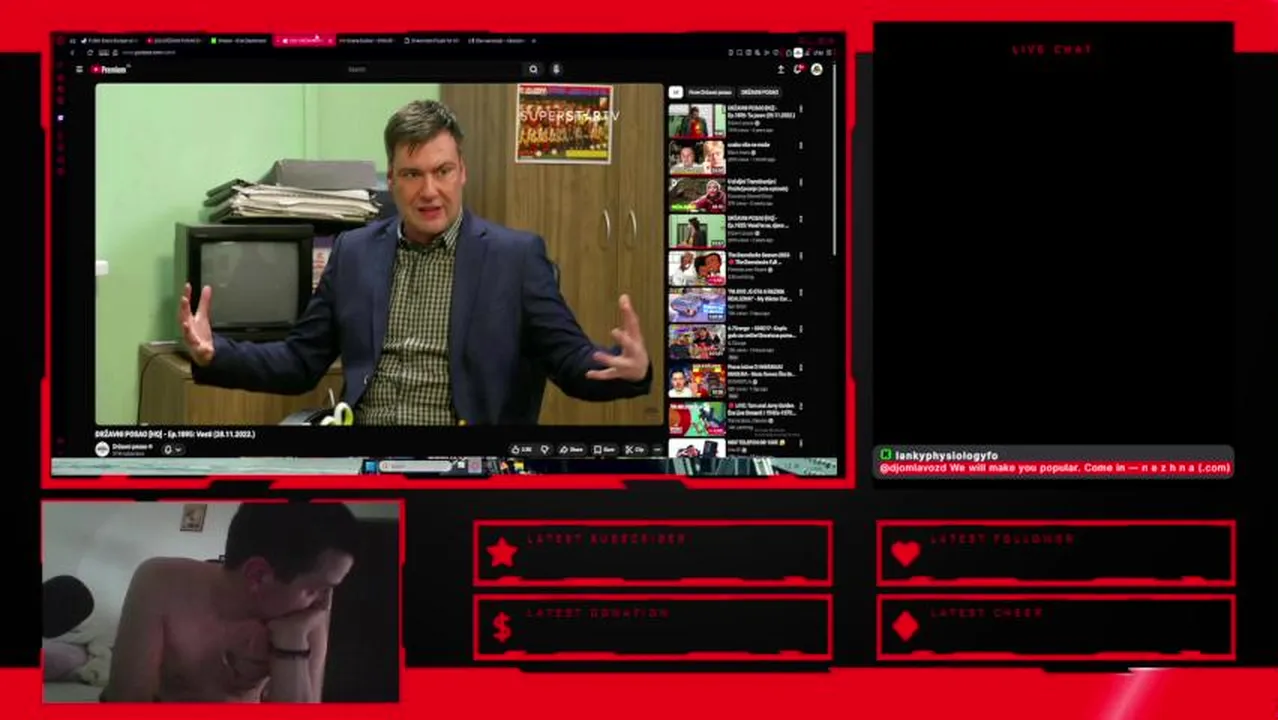Click the Windows Start button on the taskbar
The image size is (1278, 720).
click(369, 466)
